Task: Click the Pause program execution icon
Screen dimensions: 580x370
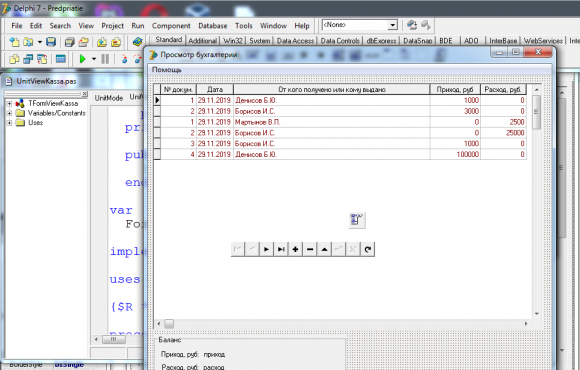Action: (x=105, y=58)
